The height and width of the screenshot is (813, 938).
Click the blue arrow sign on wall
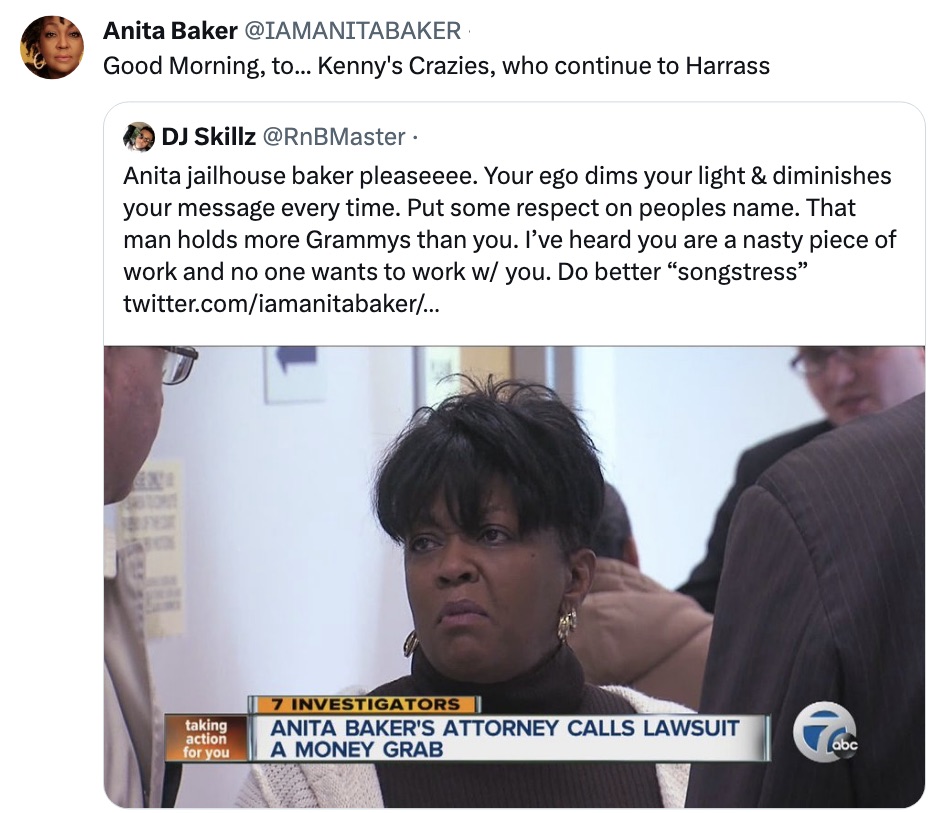(295, 356)
